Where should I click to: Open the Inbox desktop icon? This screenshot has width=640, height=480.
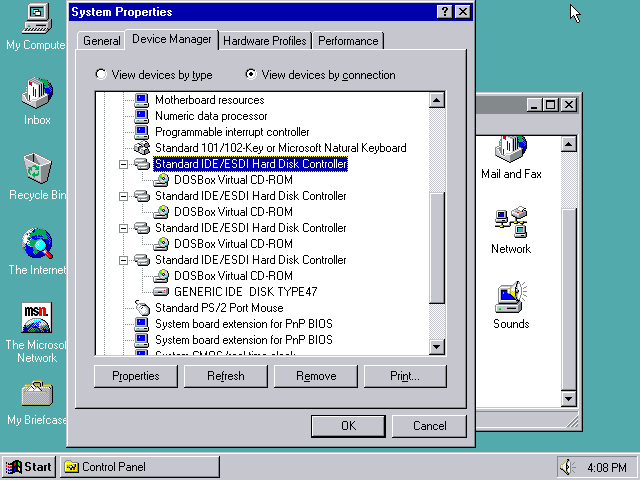tap(36, 95)
